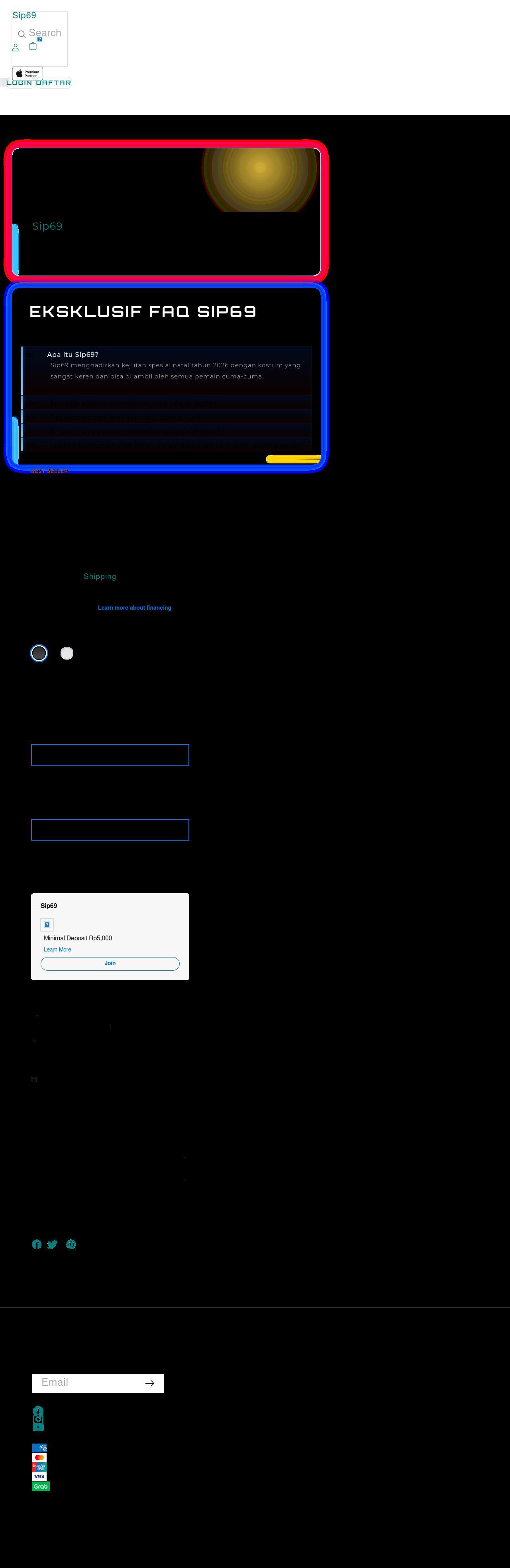Open footer Instagram social icon
This screenshot has height=1568, width=510.
(38, 1419)
